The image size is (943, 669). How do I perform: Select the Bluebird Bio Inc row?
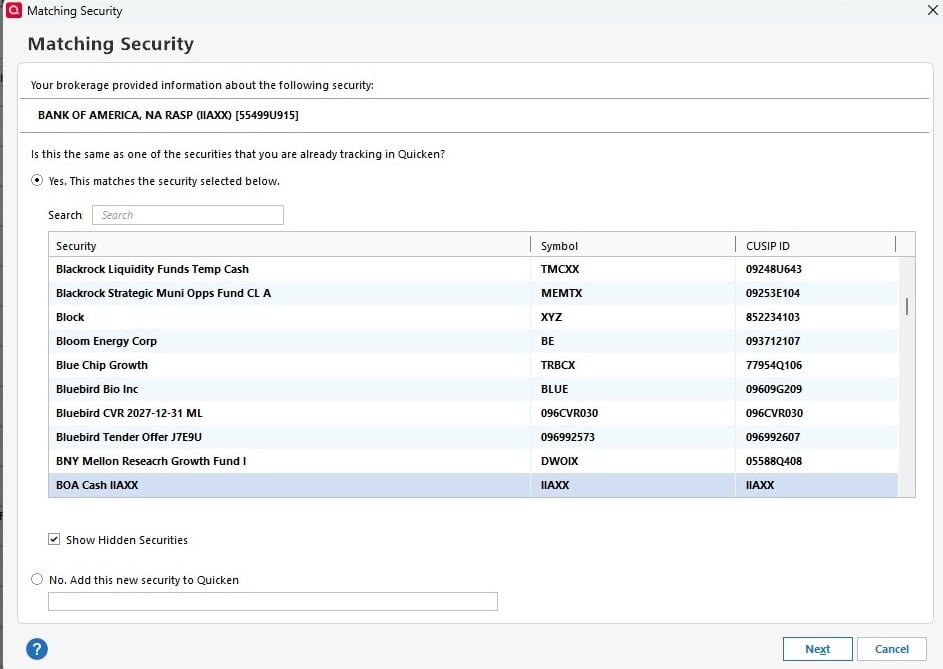tap(290, 389)
